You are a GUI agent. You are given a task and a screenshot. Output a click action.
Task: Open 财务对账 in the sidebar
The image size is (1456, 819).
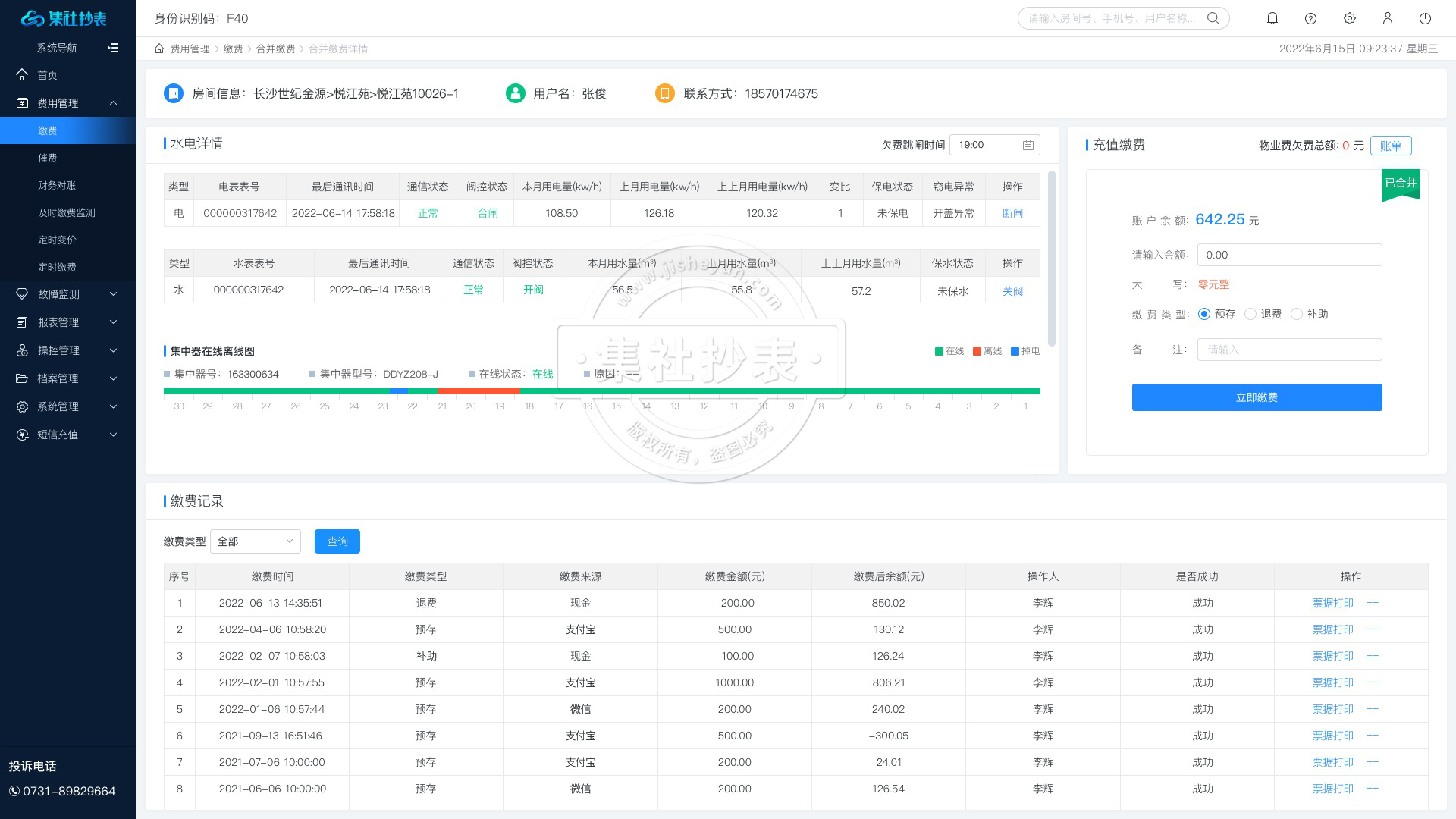[x=57, y=185]
